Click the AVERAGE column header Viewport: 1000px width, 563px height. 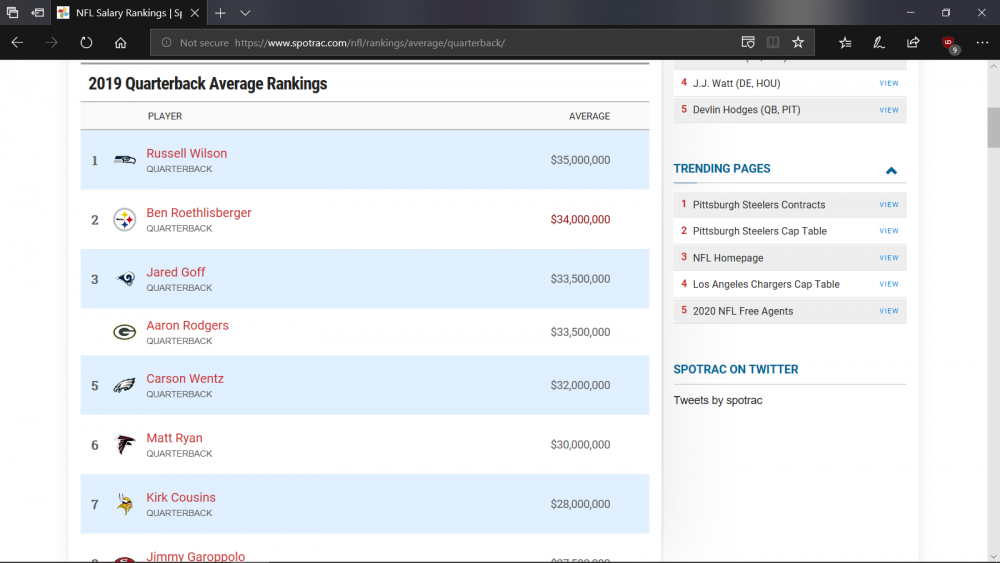pyautogui.click(x=589, y=116)
